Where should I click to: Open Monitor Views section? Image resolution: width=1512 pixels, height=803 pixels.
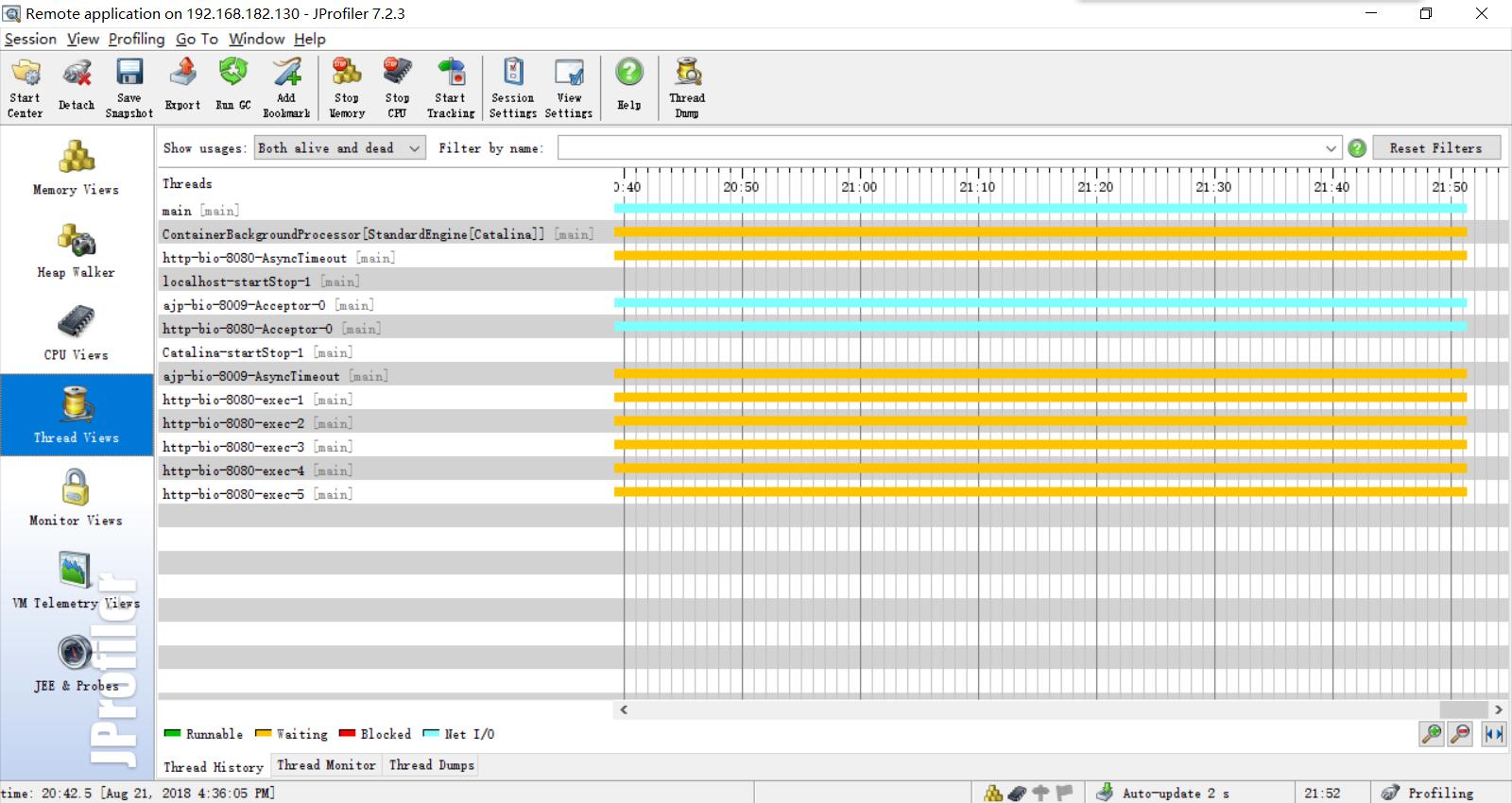coord(77,498)
